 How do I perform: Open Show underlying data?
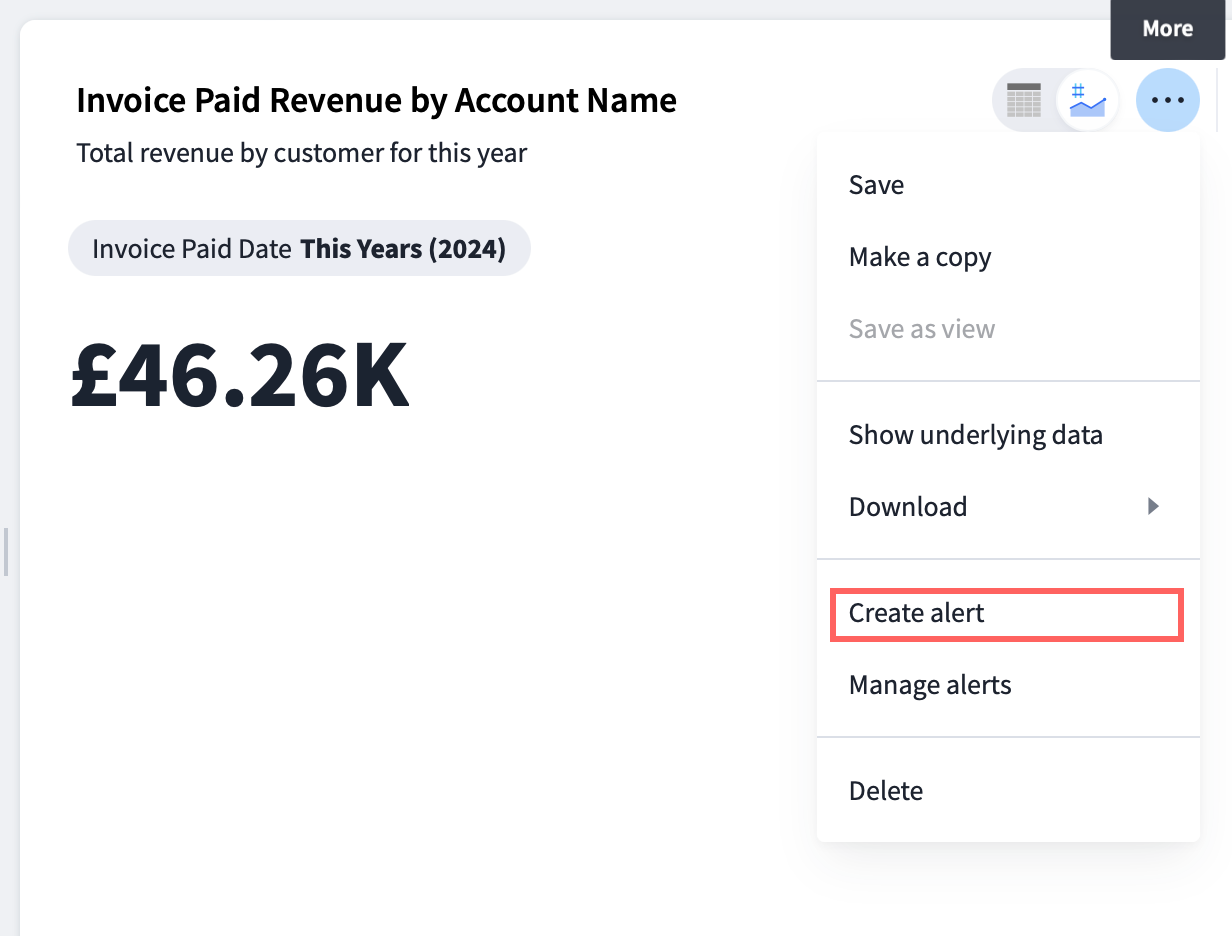tap(975, 435)
